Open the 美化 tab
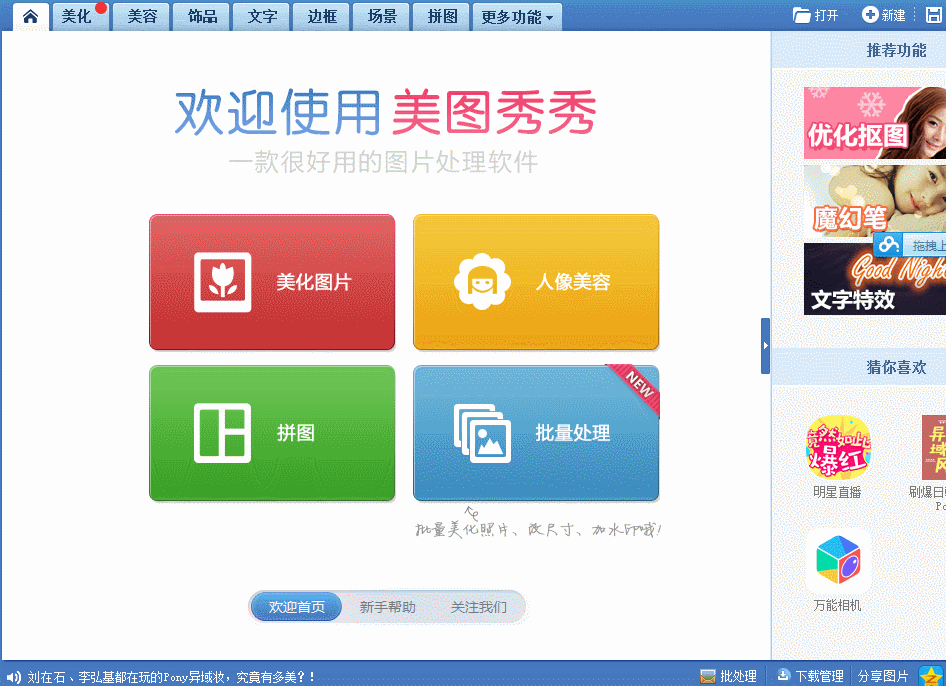The height and width of the screenshot is (686, 946). pos(80,16)
